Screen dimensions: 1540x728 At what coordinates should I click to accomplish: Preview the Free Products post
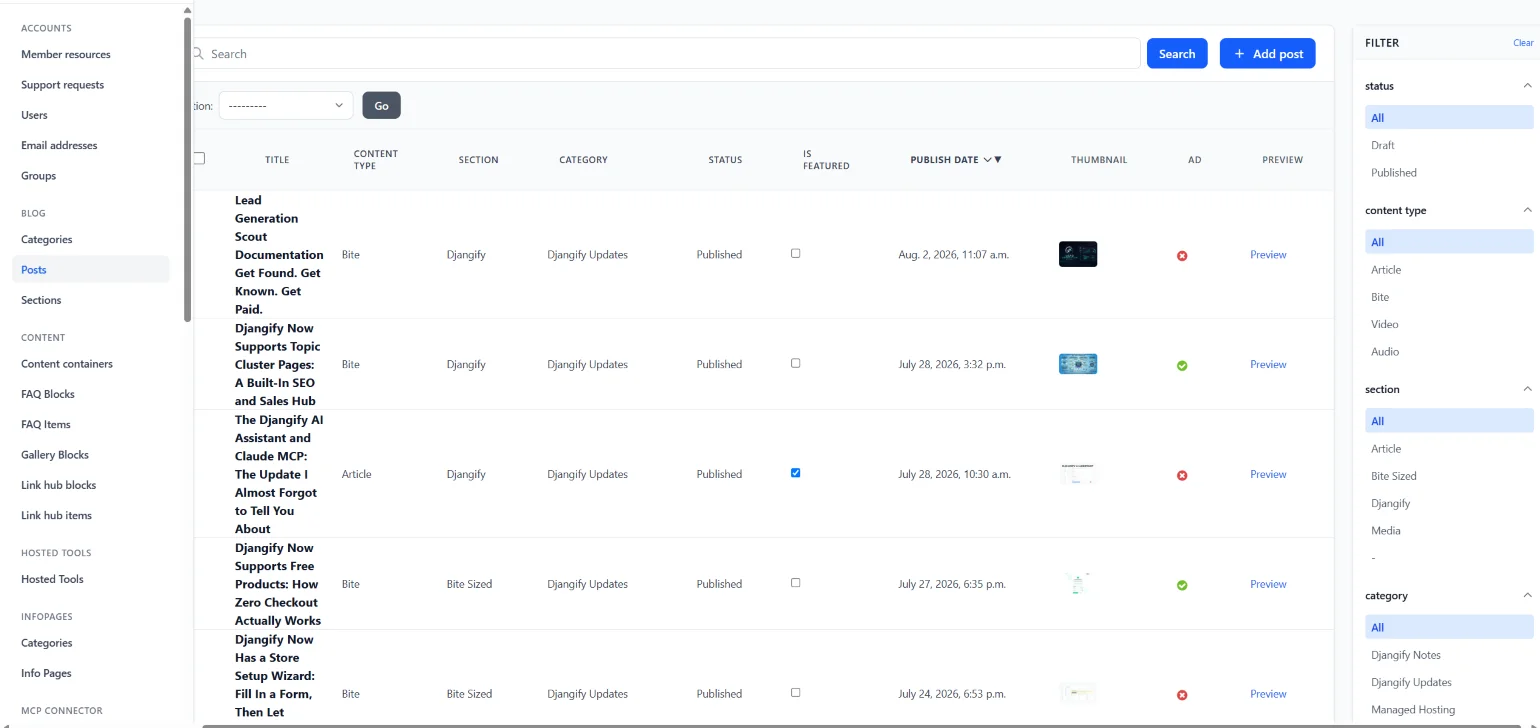(x=1268, y=584)
